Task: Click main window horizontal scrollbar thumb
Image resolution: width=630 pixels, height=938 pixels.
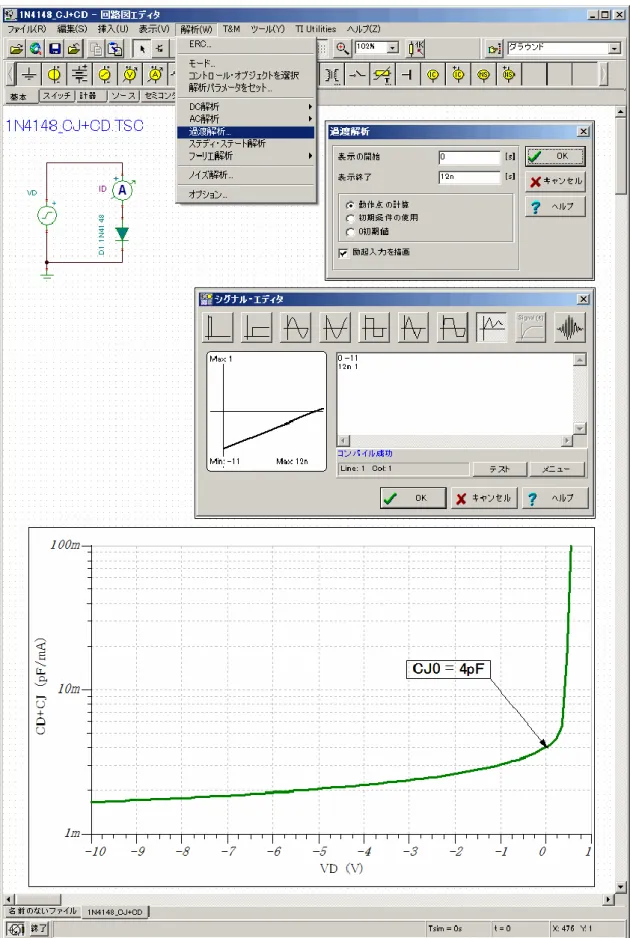Action: (37, 899)
